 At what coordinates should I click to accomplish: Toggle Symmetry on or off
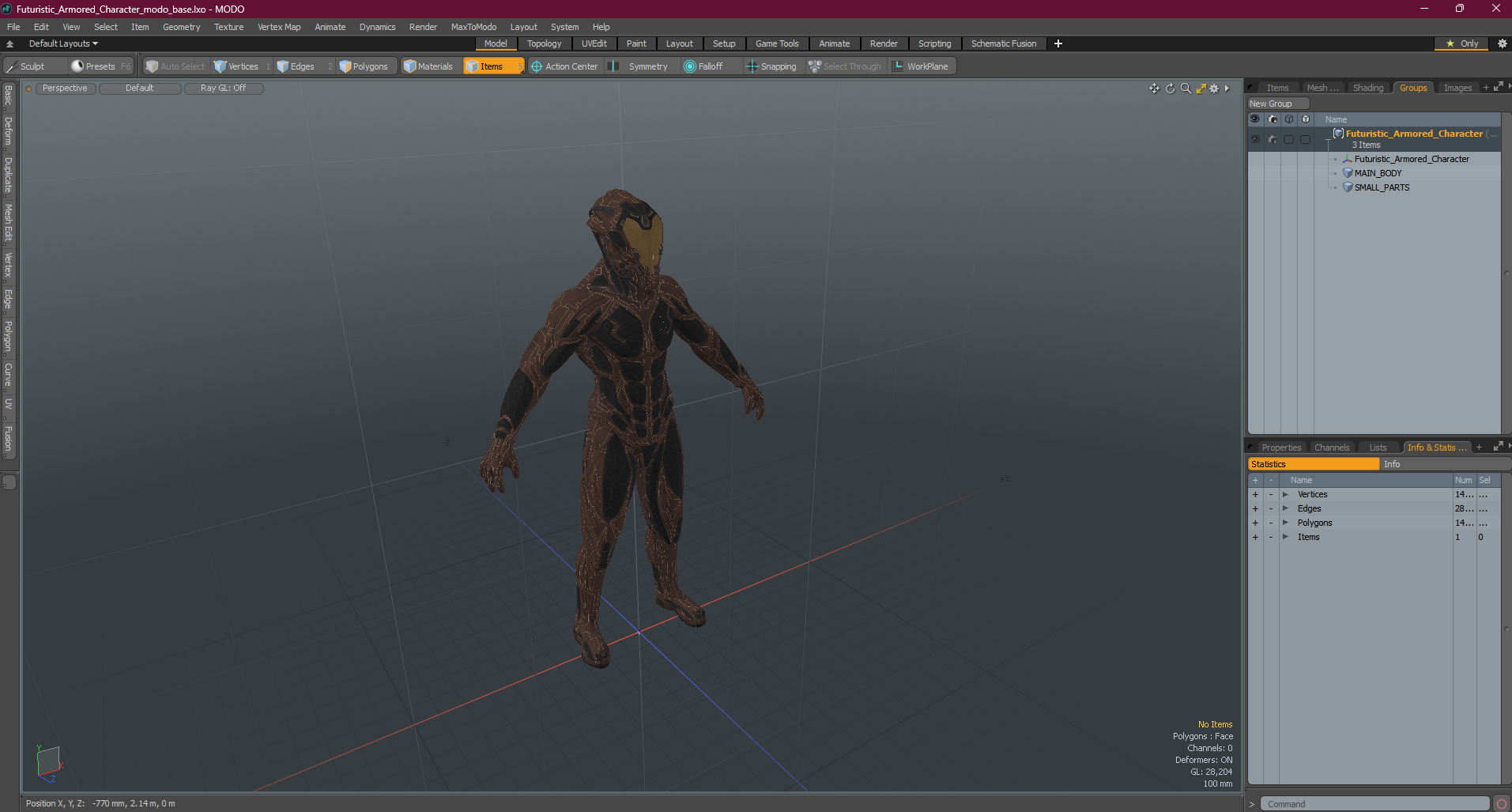pos(640,66)
